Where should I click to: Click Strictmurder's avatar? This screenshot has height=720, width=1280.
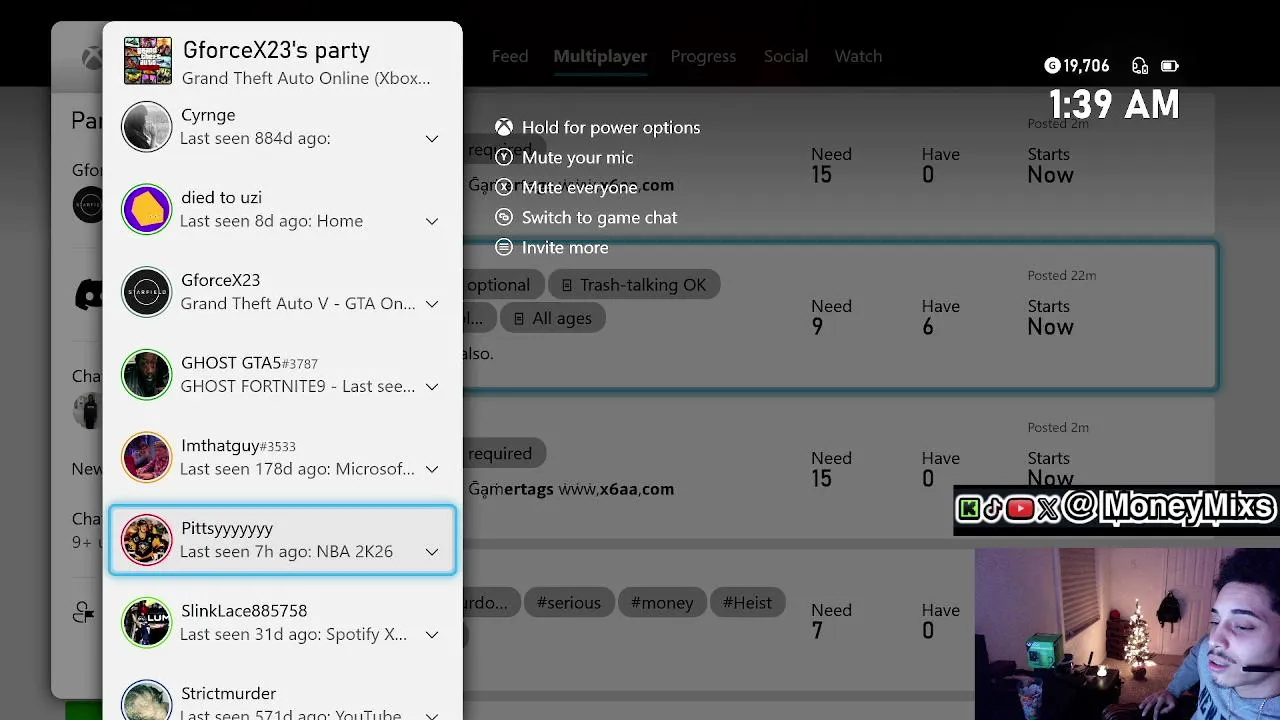click(x=147, y=700)
